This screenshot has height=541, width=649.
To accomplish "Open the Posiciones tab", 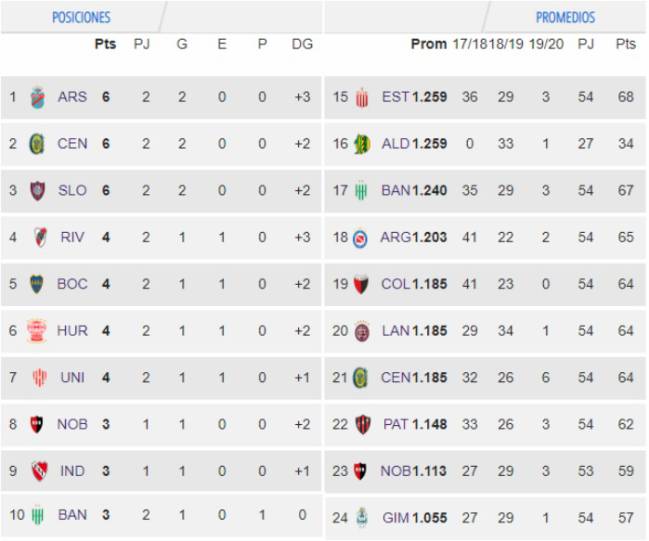I will pyautogui.click(x=81, y=17).
